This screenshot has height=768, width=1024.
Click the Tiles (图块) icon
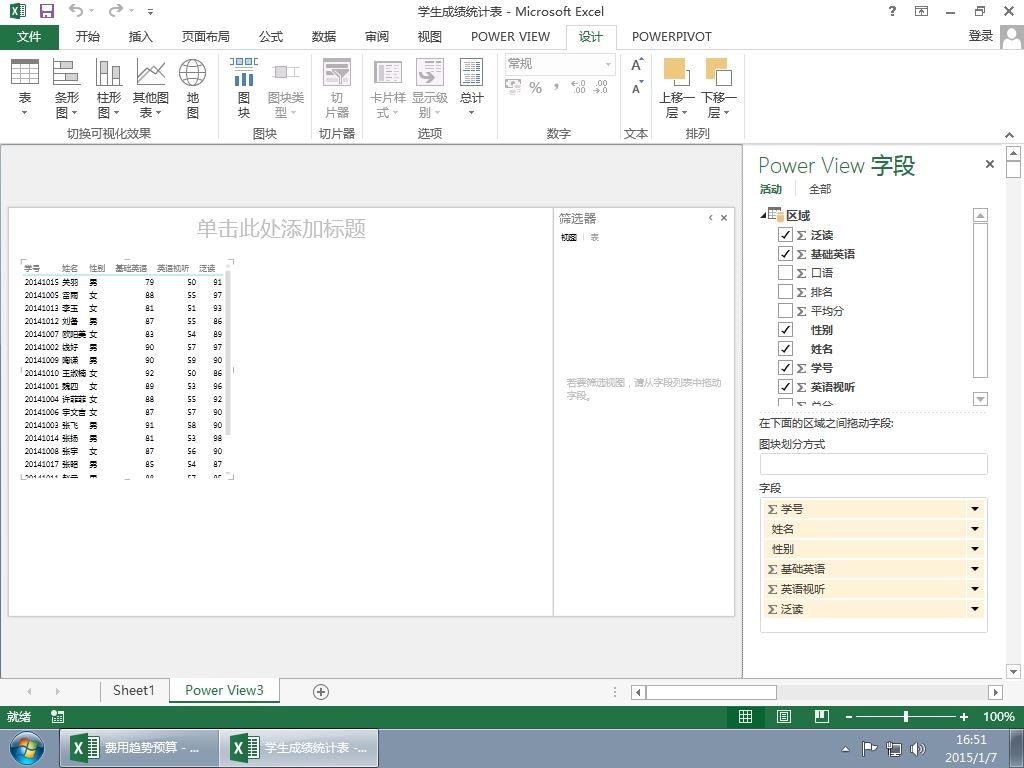click(244, 88)
